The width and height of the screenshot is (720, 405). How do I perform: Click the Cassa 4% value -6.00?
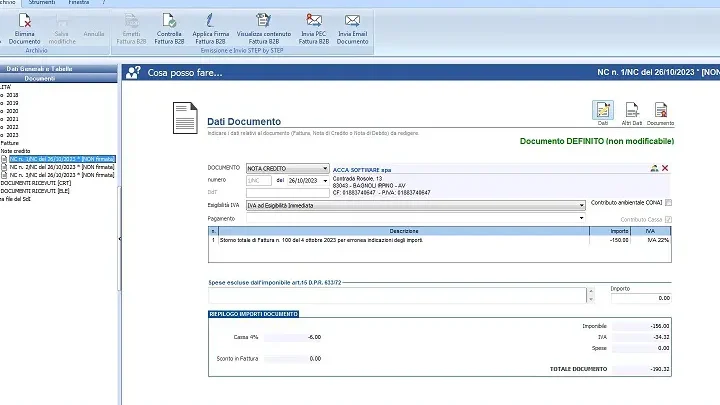coord(292,337)
